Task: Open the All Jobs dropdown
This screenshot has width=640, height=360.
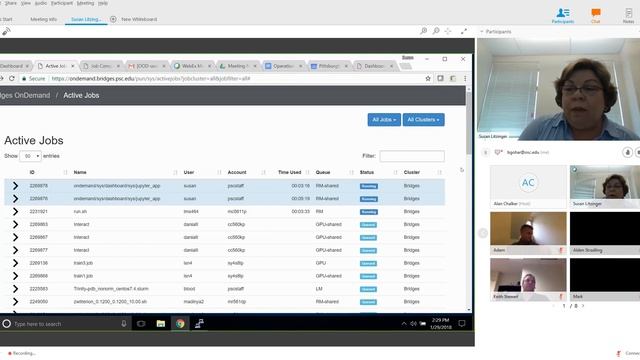Action: point(384,120)
